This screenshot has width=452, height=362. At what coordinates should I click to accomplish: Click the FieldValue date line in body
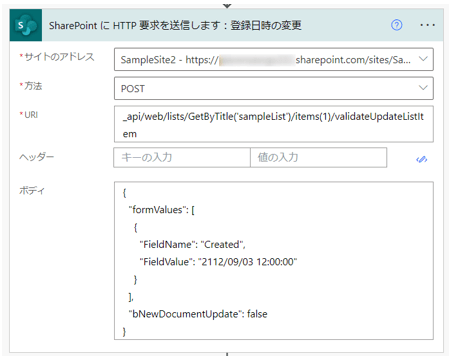pos(218,262)
